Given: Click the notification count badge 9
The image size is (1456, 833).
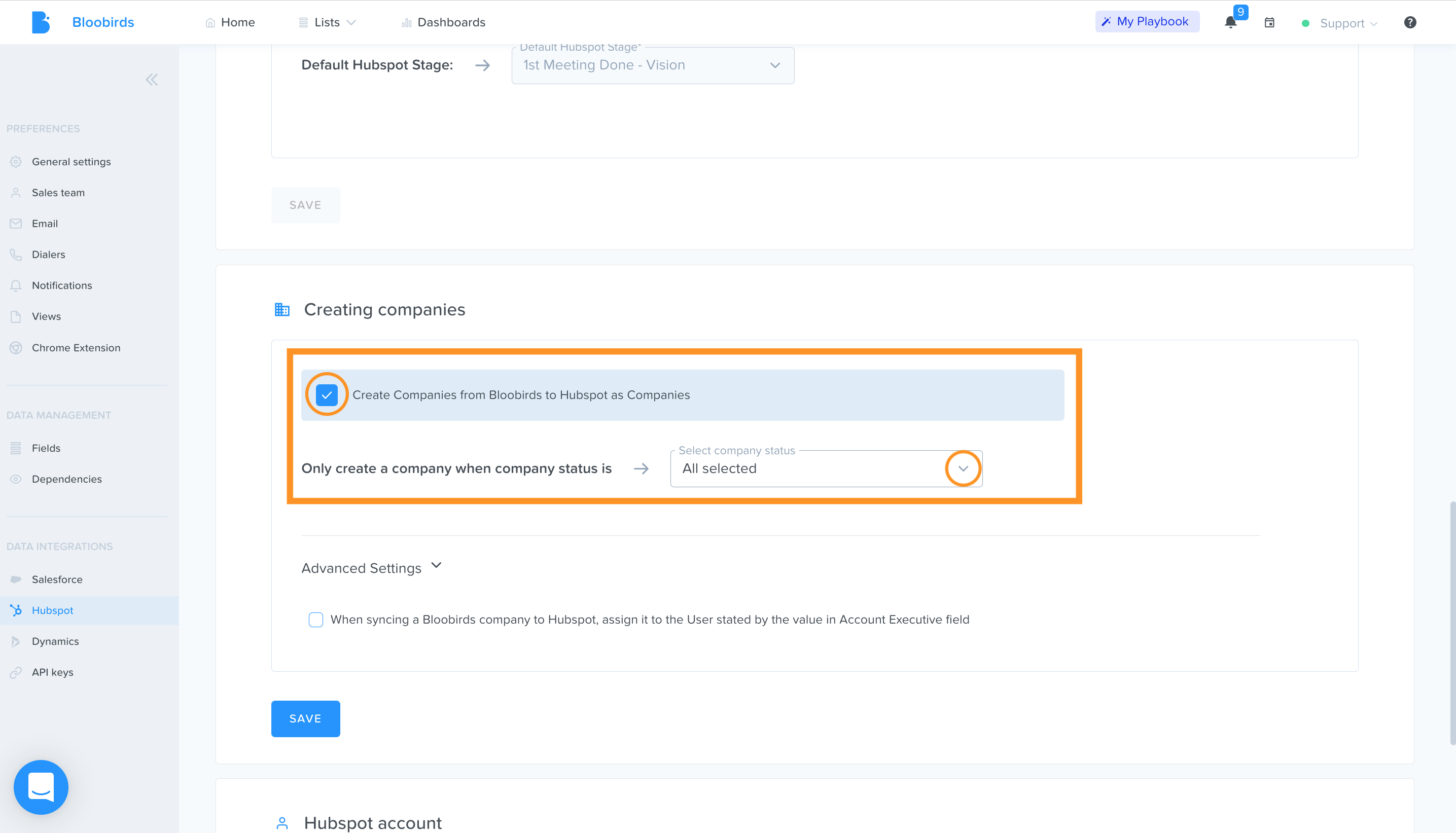Looking at the screenshot, I should tap(1240, 12).
